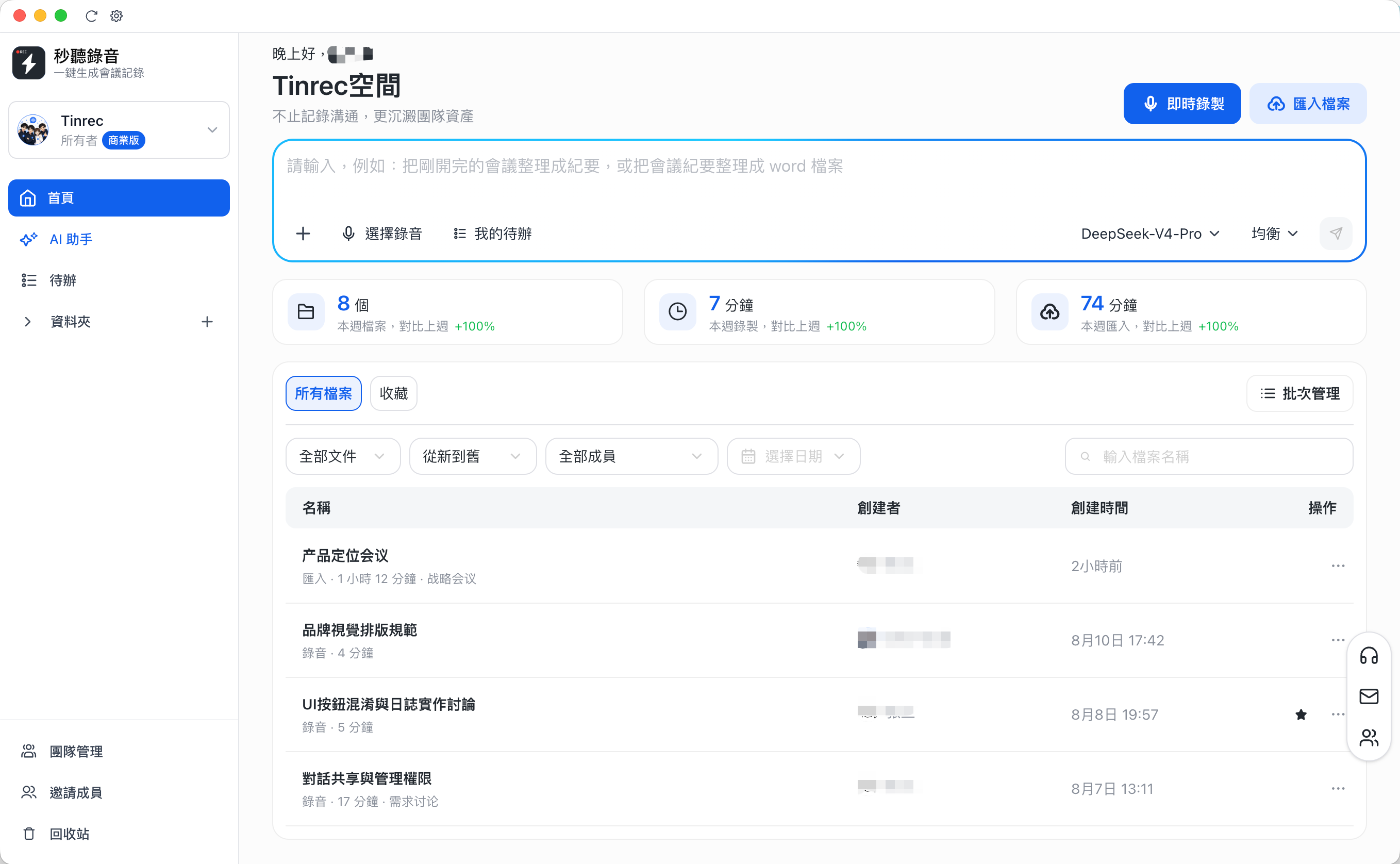1400x864 pixels.
Task: Open more options for 品牌視覺排版規範 row
Action: tap(1338, 640)
